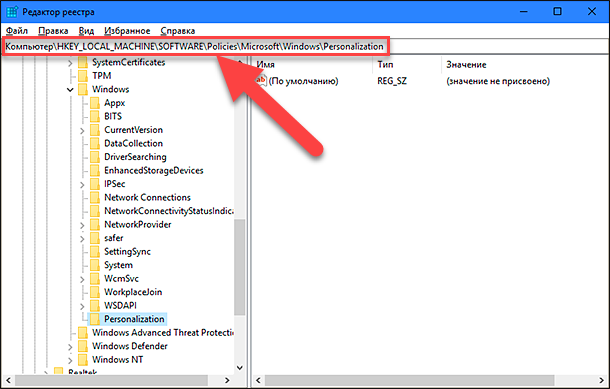Click the tree pane vertical scrollbar thumb
610x389 pixels.
click(240, 267)
